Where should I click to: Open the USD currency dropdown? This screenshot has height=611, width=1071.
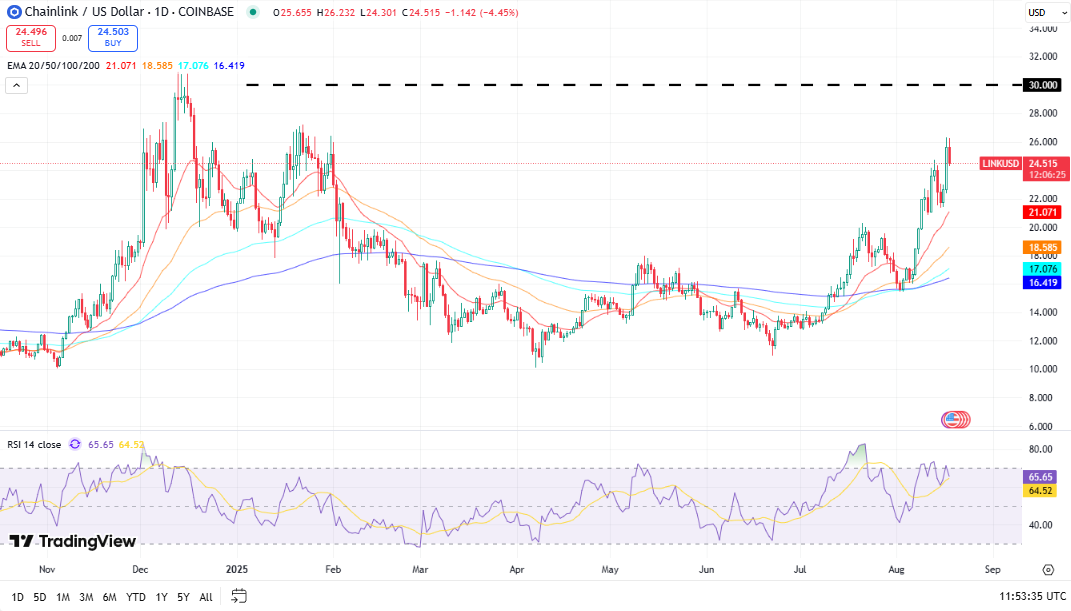1047,12
